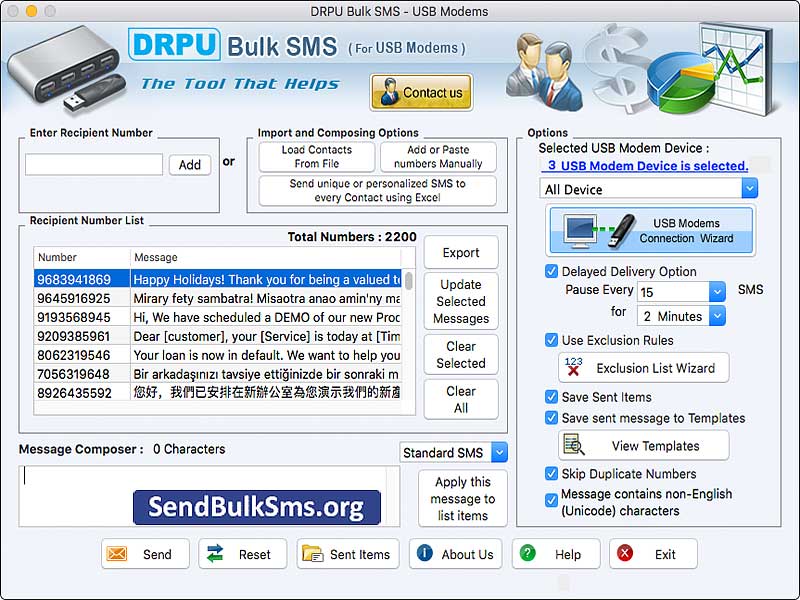
Task: Disable the Delayed Delivery Option
Action: pyautogui.click(x=552, y=271)
